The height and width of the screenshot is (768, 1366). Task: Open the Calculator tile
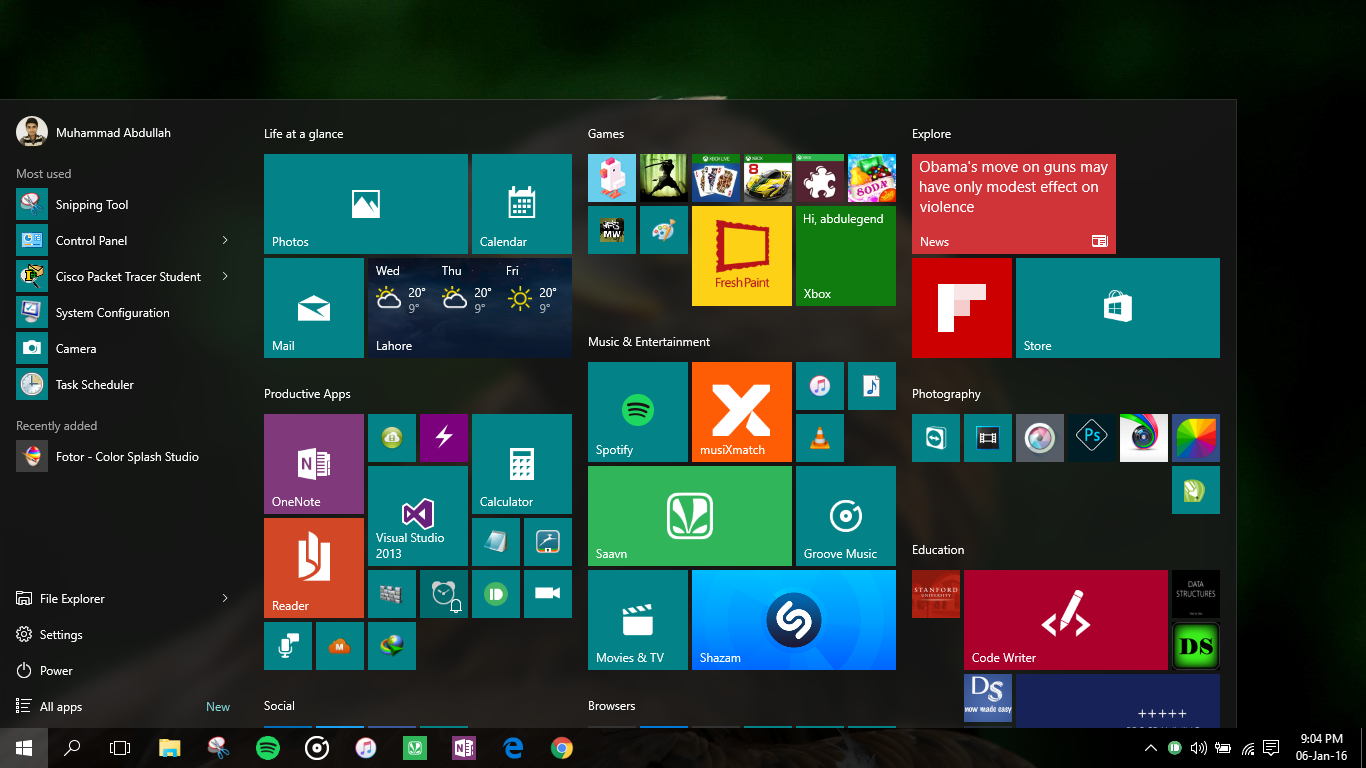coord(521,463)
